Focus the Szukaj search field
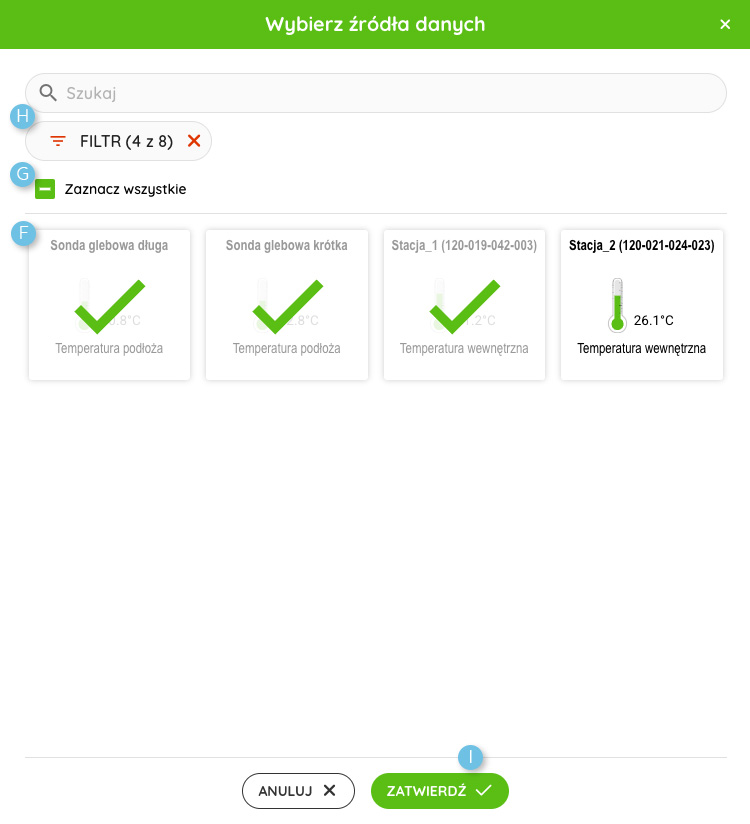Viewport: 750px width, 824px height. 376,93
